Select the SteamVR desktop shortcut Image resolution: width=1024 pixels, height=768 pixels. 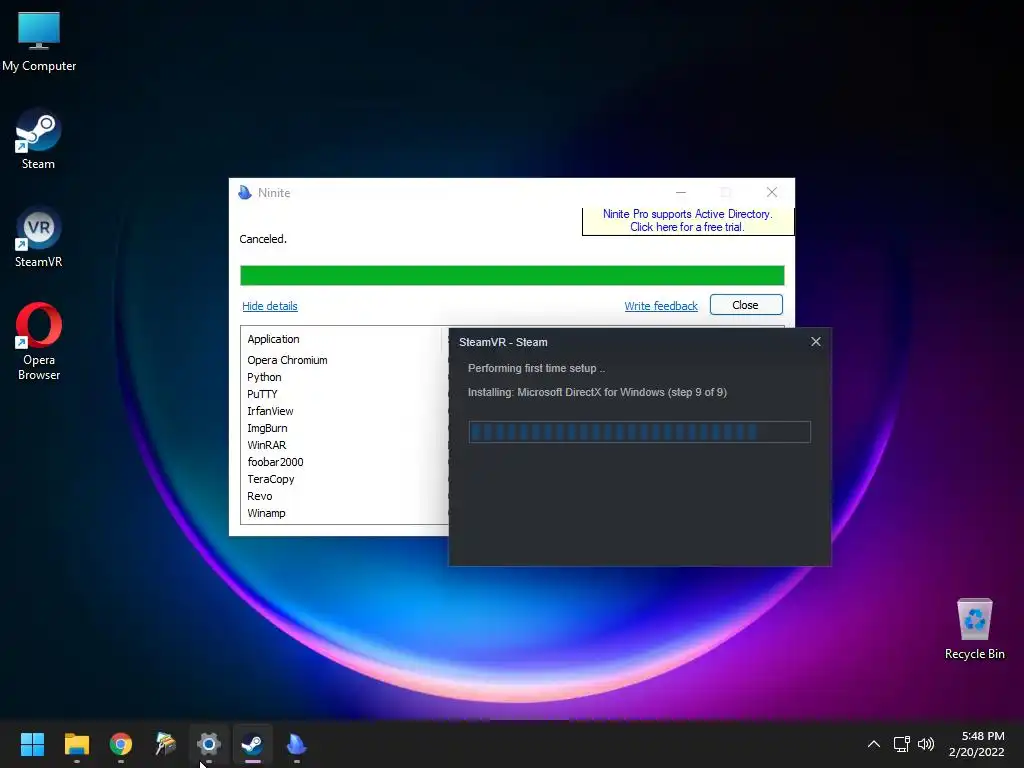coord(38,237)
